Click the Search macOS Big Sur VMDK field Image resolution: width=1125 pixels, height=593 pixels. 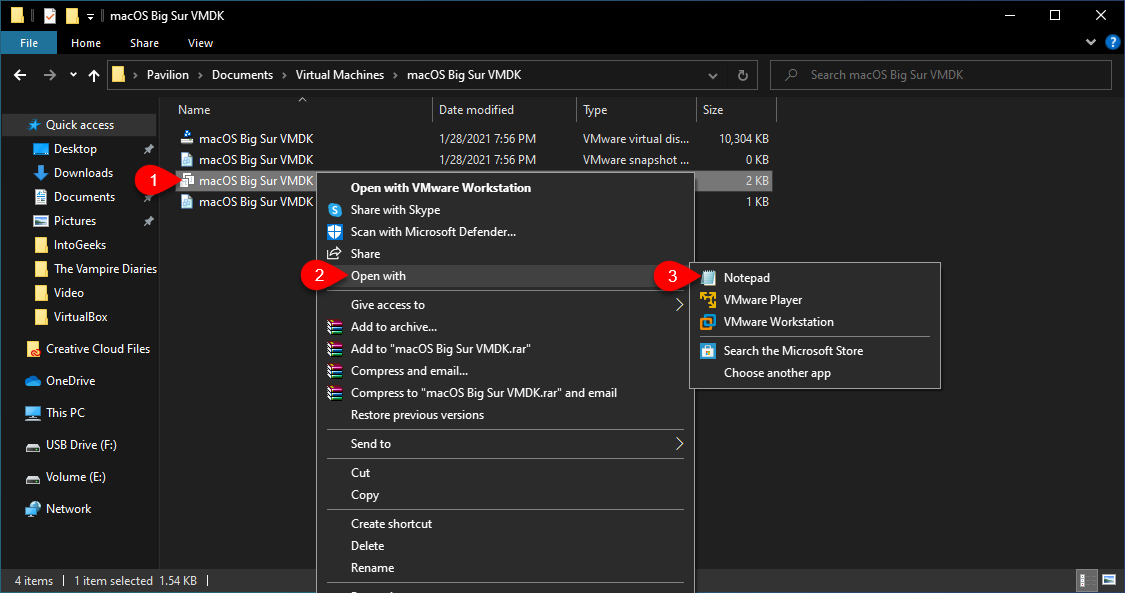coord(941,75)
